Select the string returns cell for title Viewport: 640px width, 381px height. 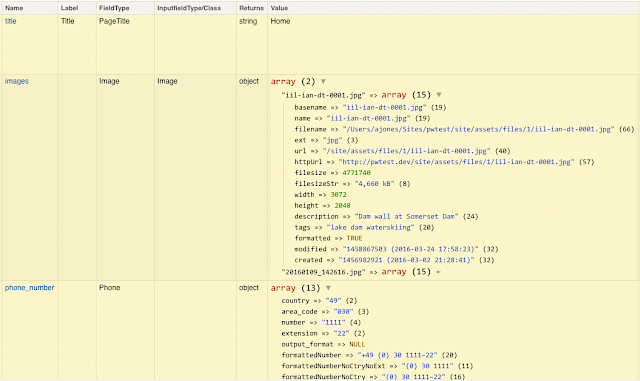(x=248, y=21)
